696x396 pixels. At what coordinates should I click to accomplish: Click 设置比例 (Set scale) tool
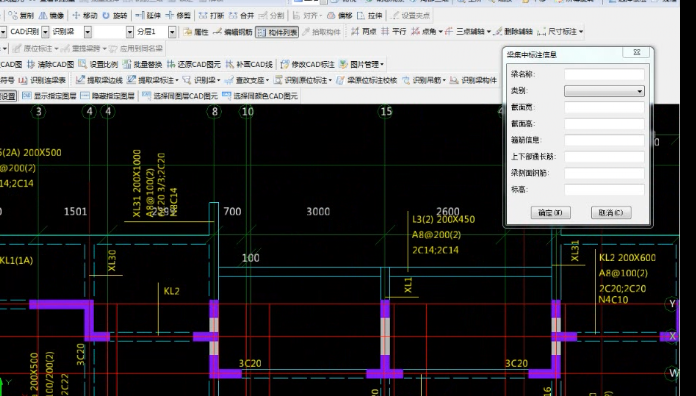(98, 64)
